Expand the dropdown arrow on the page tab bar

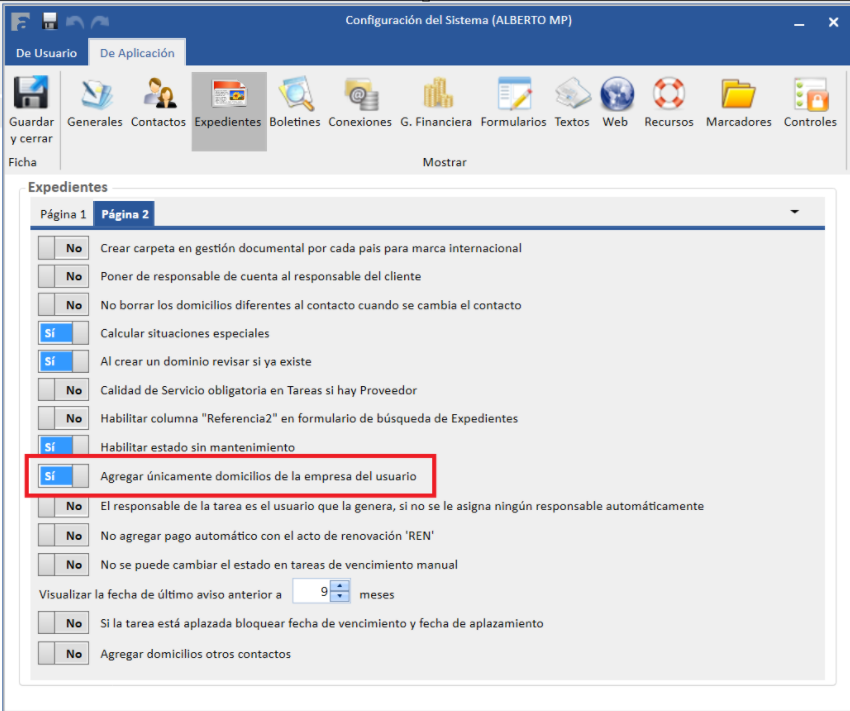795,212
